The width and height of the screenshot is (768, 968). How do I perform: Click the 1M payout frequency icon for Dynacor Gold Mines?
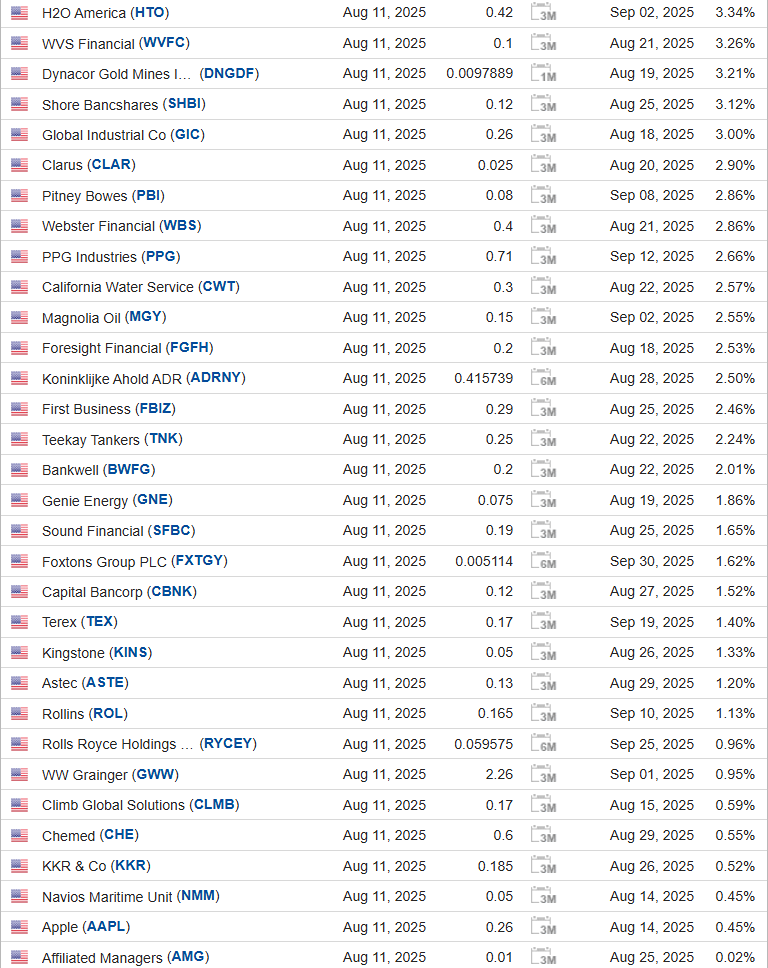point(544,74)
